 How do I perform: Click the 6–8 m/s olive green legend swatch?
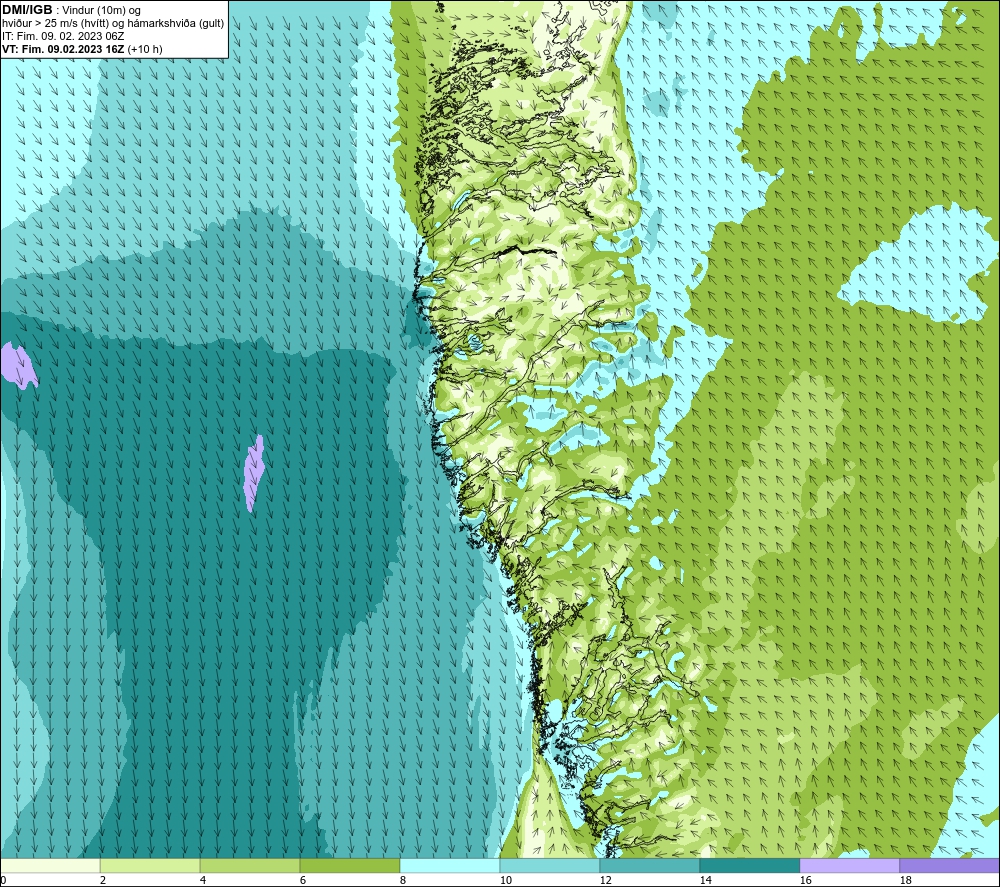[350, 865]
